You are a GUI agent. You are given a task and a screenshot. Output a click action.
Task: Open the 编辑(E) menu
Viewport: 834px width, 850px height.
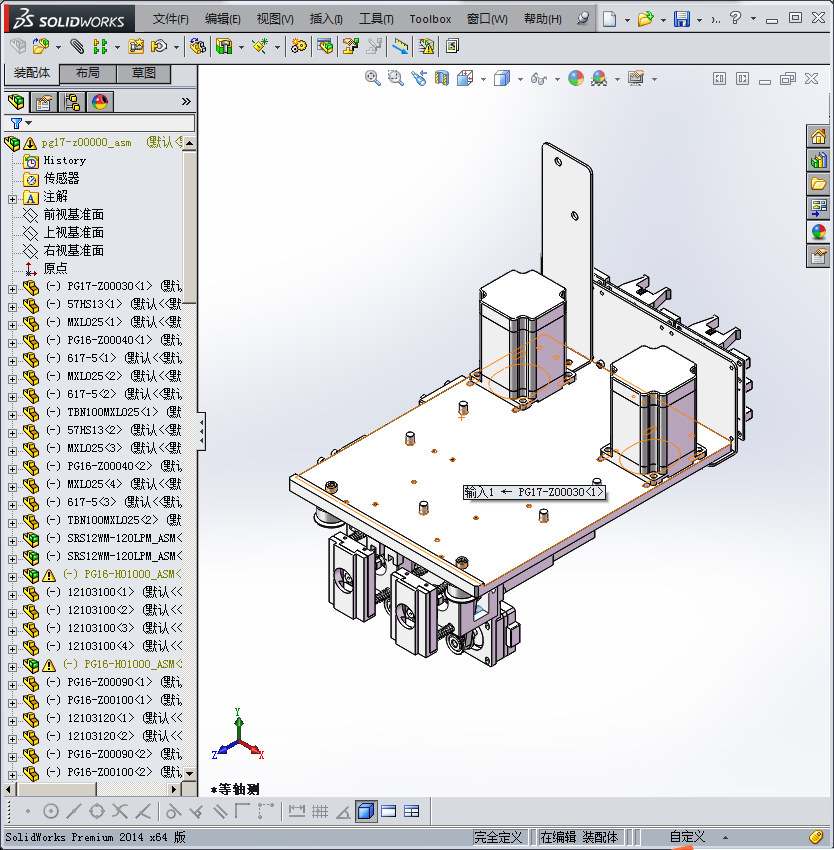[223, 19]
